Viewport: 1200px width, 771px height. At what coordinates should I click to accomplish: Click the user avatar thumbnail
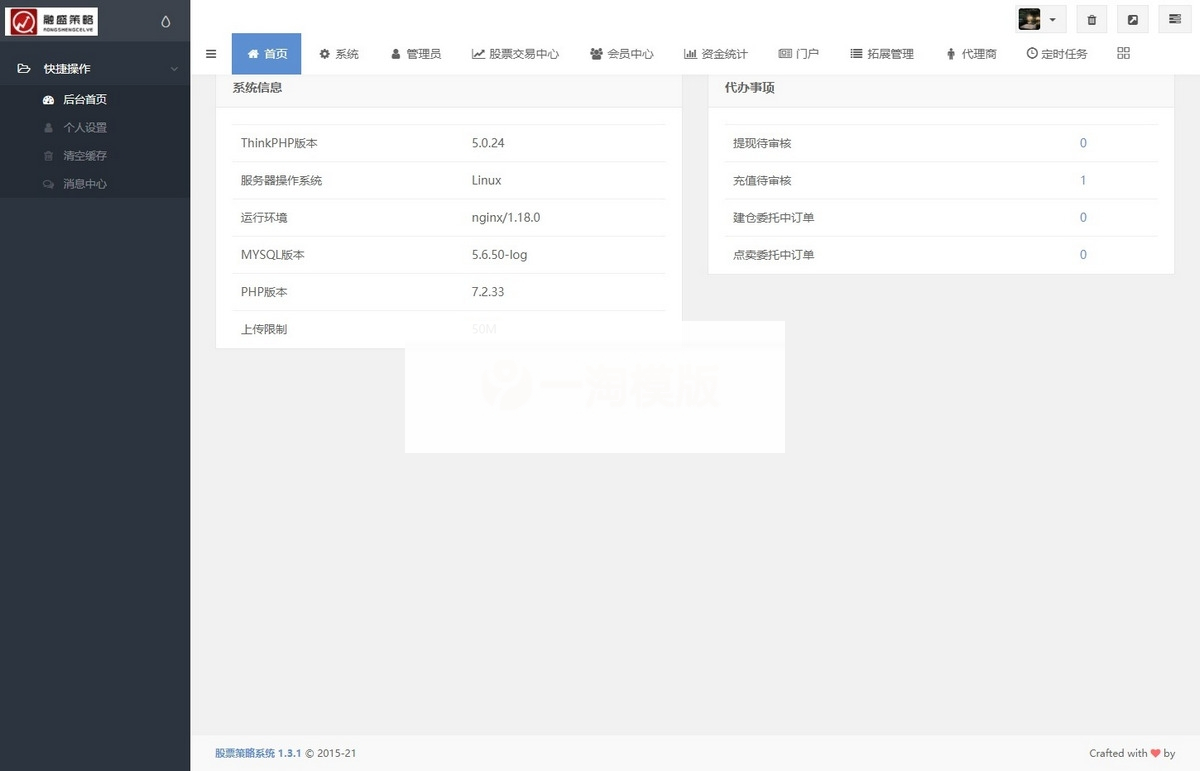click(1029, 19)
